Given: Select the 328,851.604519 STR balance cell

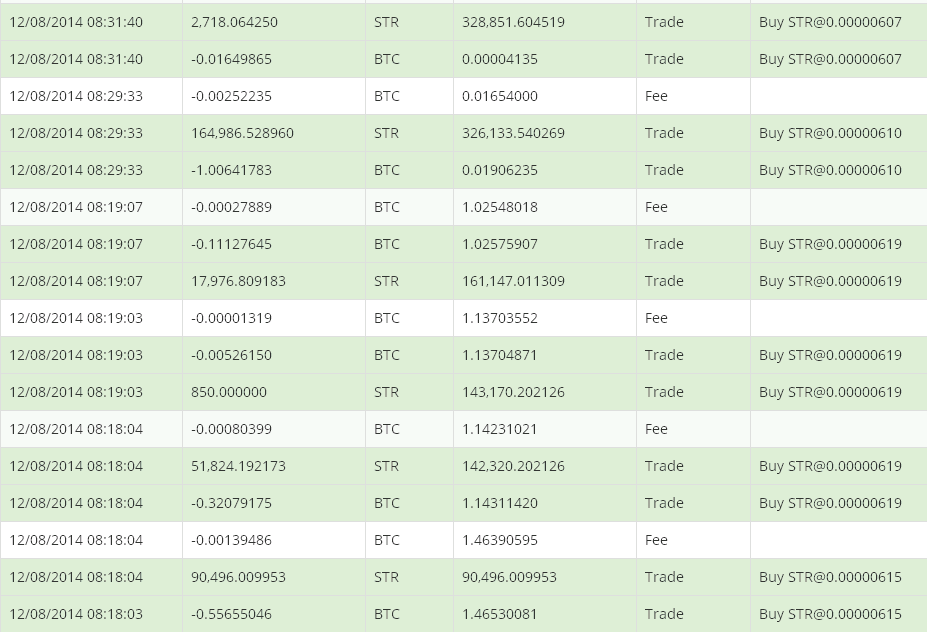Looking at the screenshot, I should [513, 22].
